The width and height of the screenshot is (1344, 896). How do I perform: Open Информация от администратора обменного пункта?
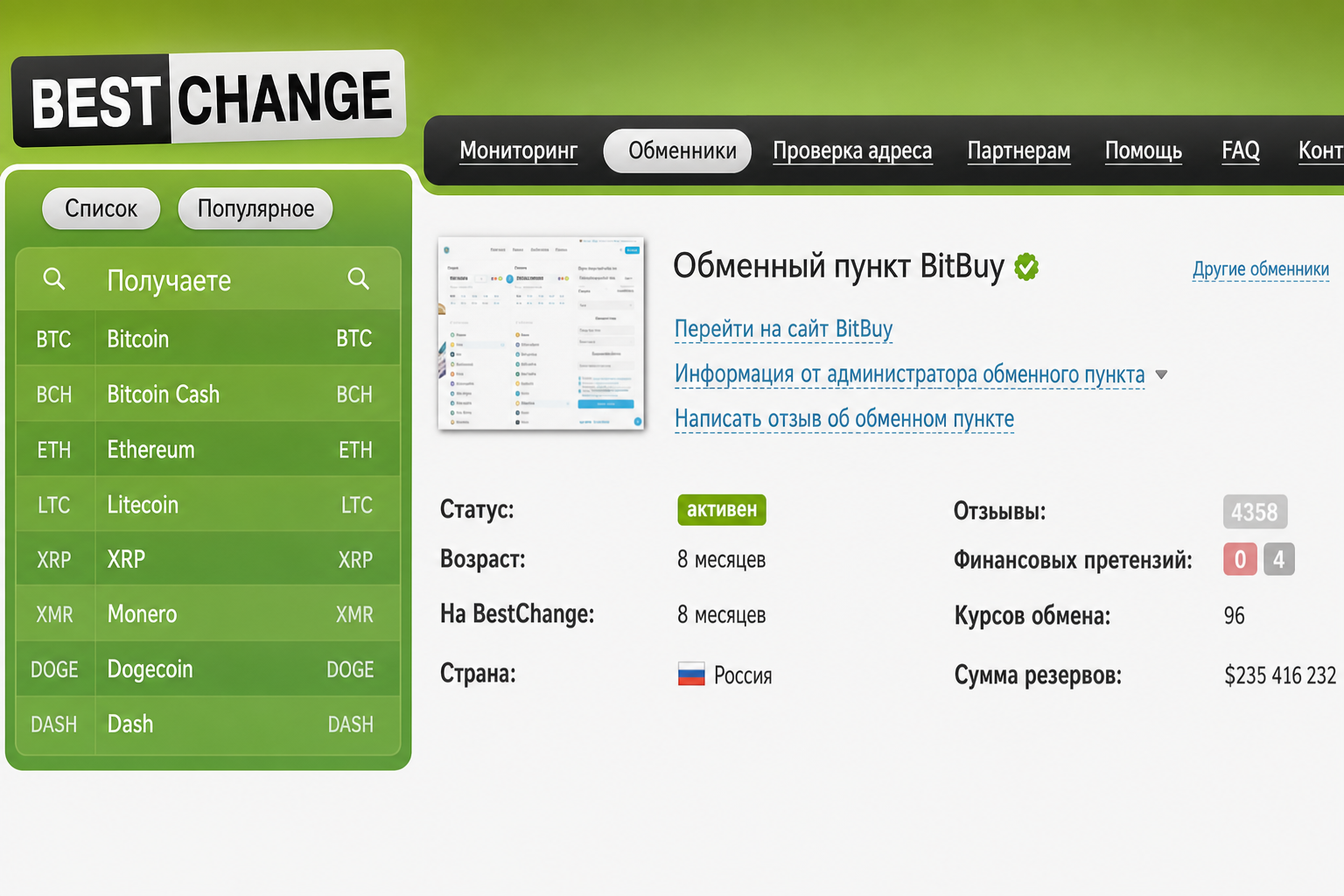click(909, 374)
